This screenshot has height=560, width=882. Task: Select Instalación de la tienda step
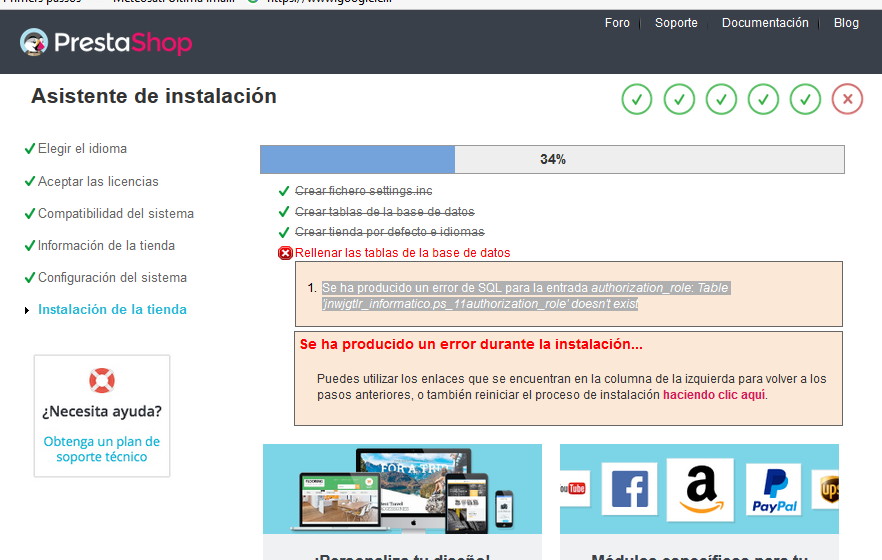(112, 310)
